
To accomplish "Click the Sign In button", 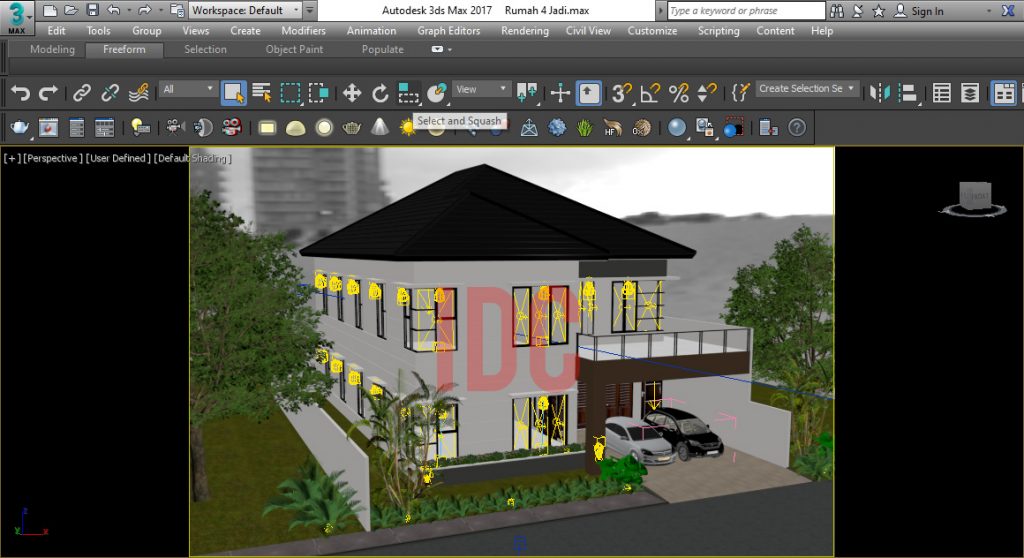I will tap(920, 11).
